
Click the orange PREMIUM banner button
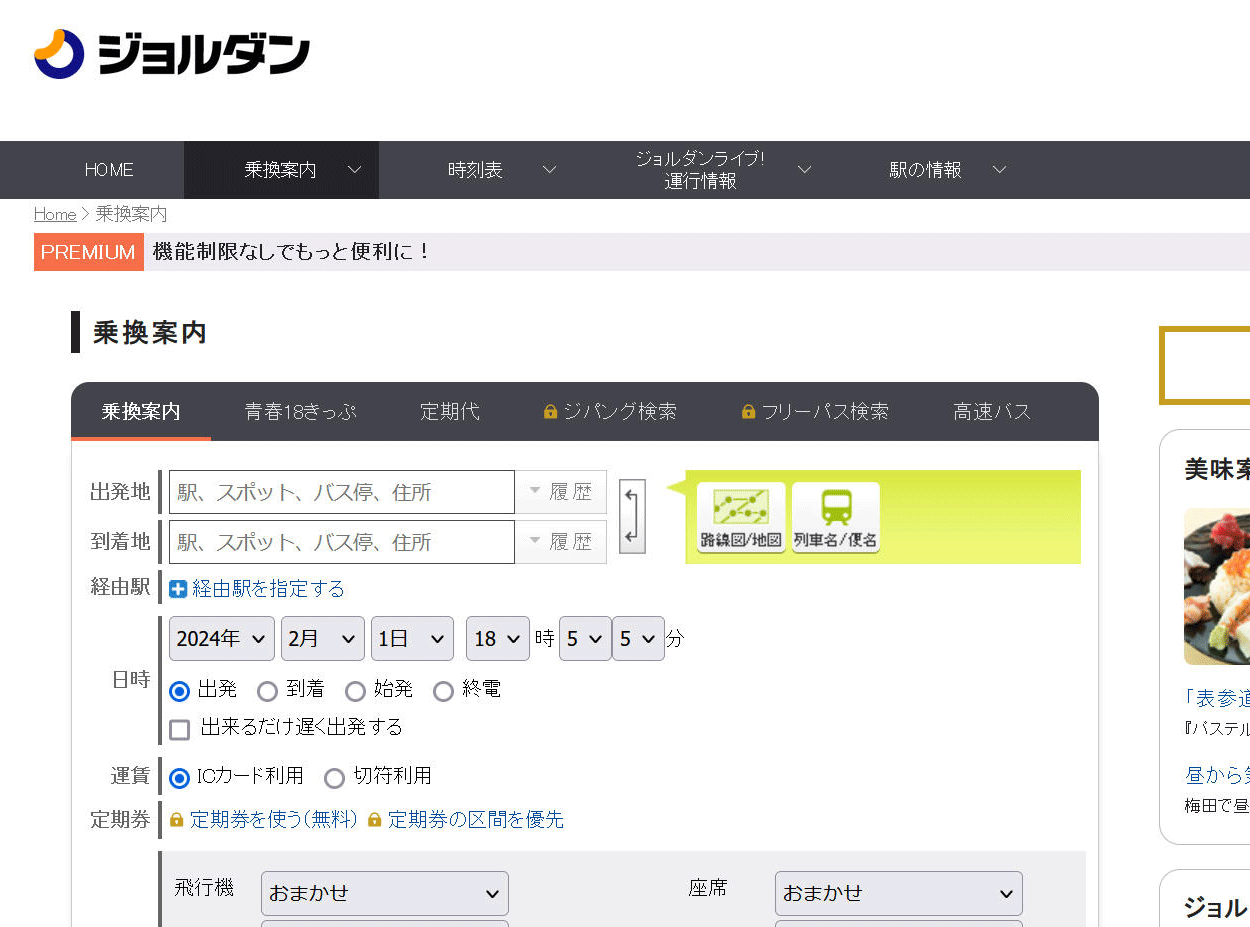tap(88, 252)
